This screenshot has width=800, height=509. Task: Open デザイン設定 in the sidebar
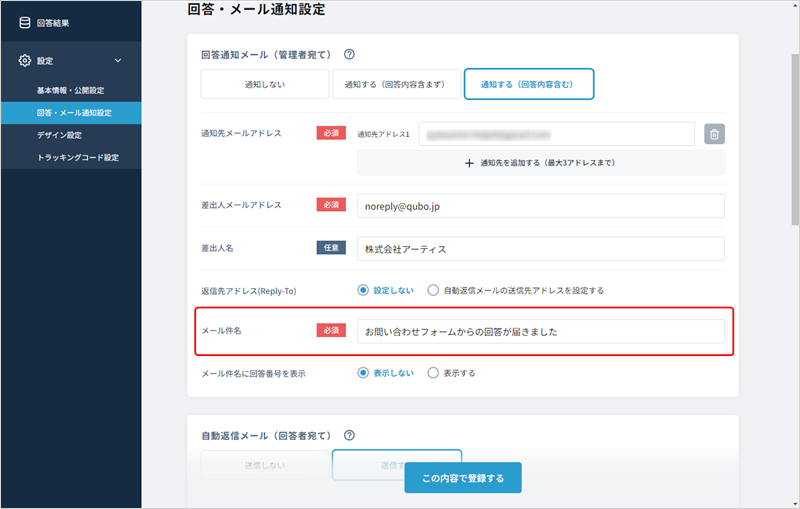(x=59, y=135)
